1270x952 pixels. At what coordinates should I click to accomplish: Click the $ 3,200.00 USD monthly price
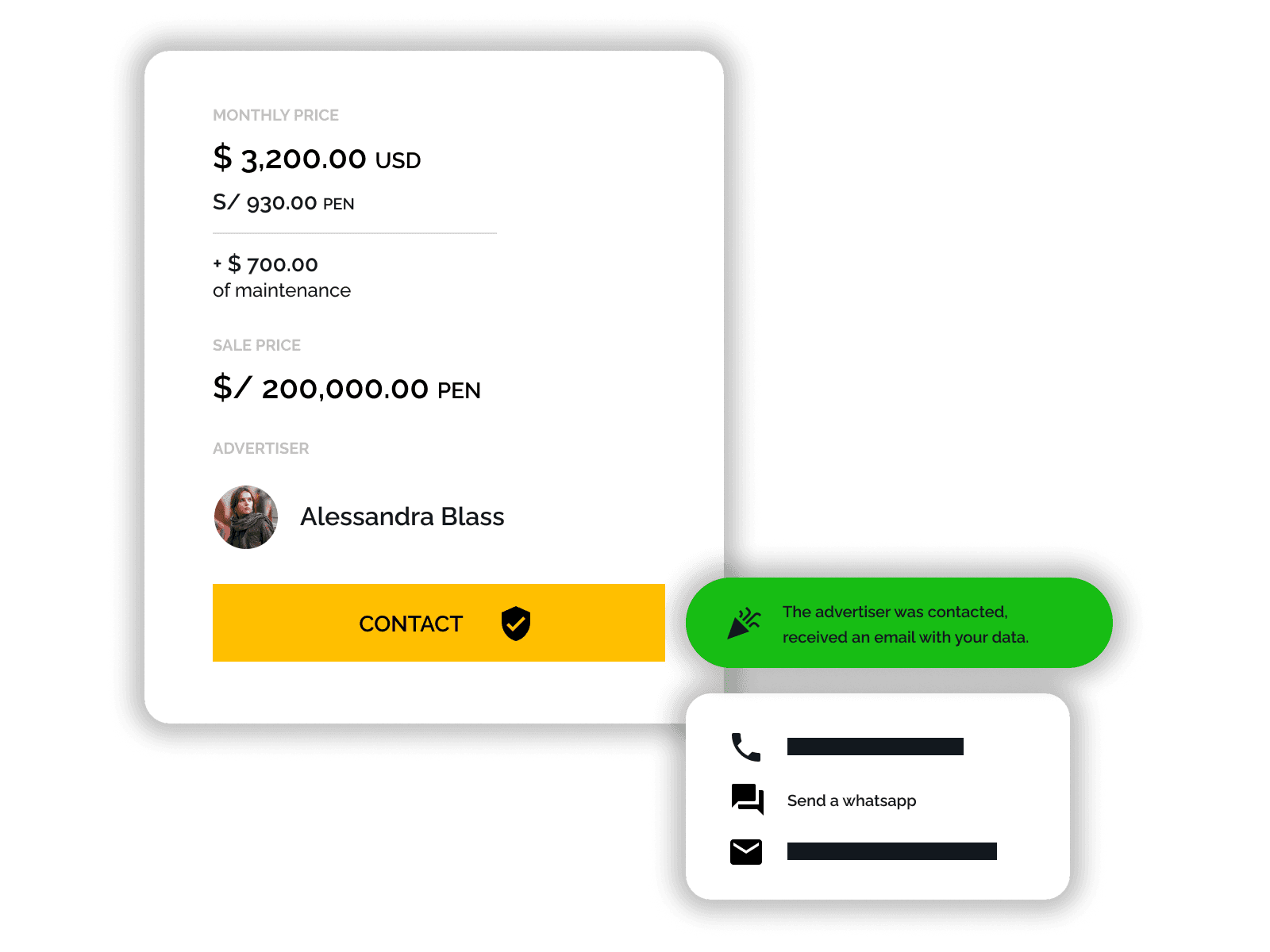tap(317, 158)
